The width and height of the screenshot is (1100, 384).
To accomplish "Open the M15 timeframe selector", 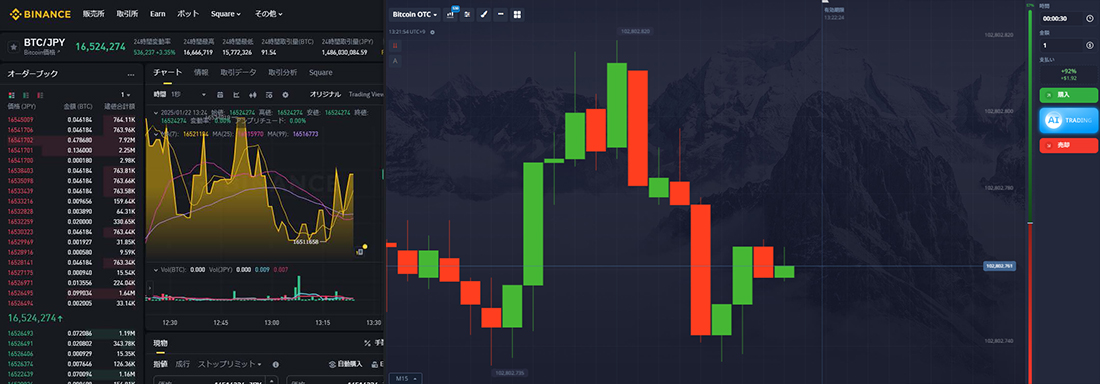I will click(405, 378).
